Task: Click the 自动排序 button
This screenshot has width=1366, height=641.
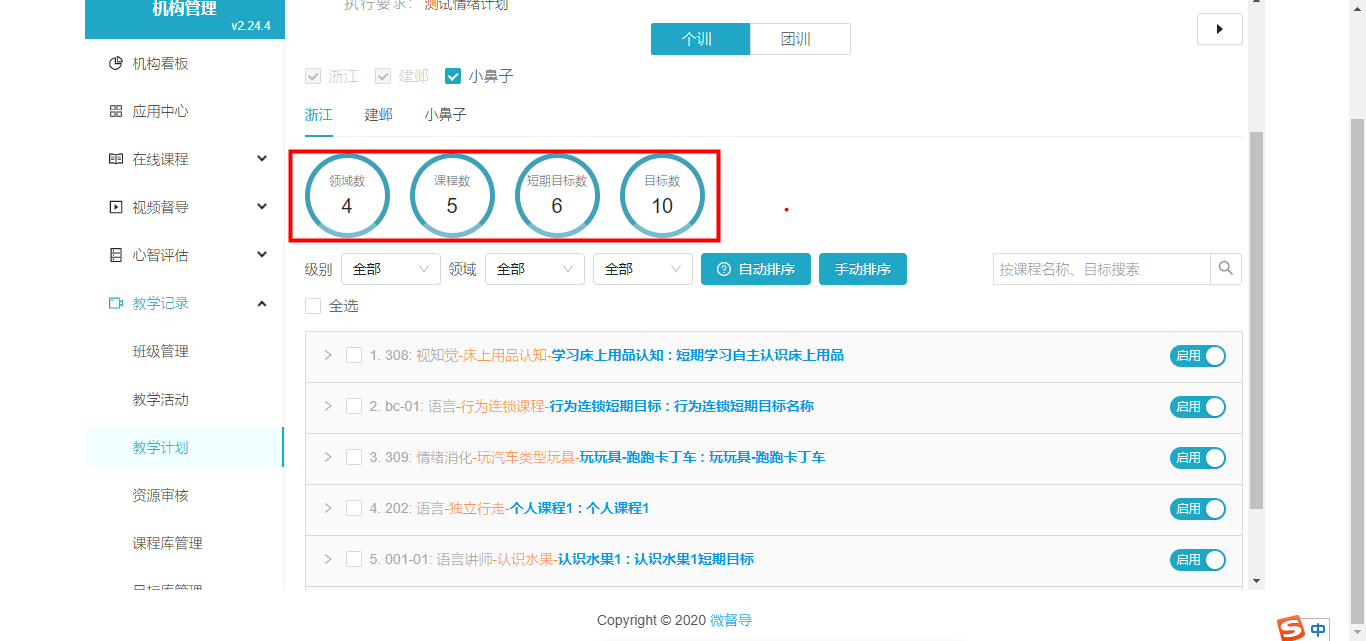Action: [756, 269]
